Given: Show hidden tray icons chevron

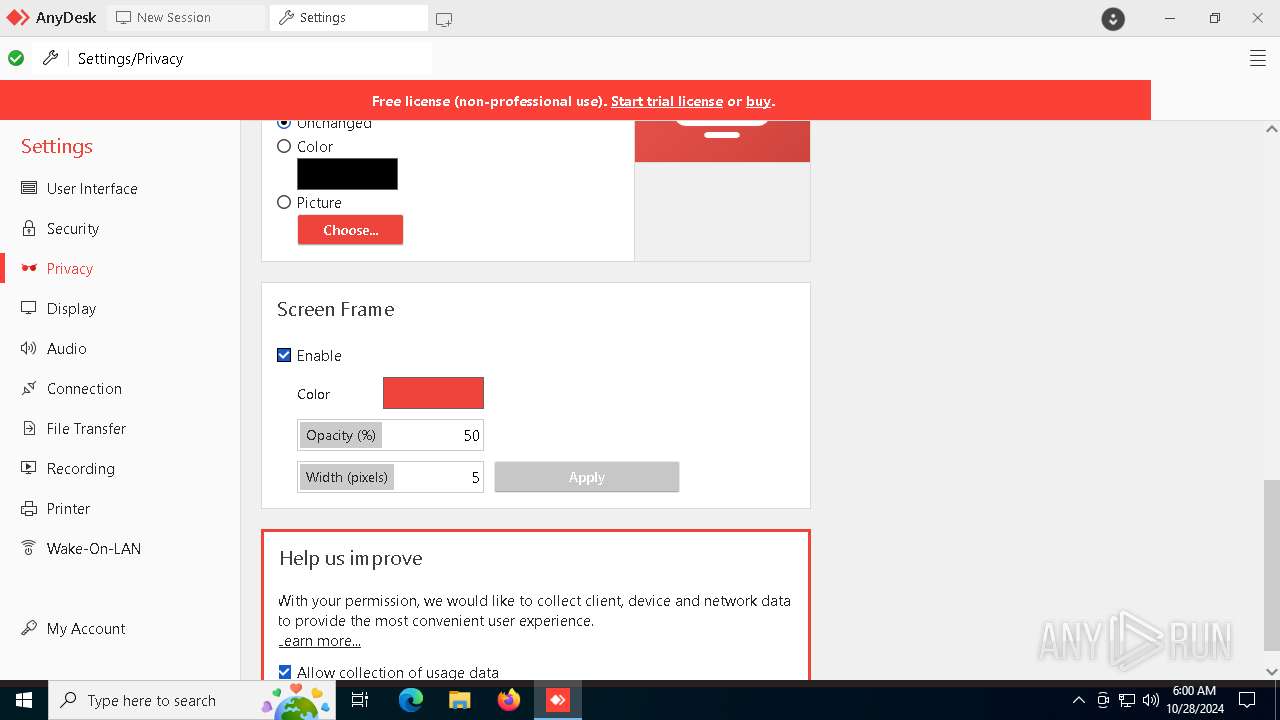Looking at the screenshot, I should (1078, 700).
